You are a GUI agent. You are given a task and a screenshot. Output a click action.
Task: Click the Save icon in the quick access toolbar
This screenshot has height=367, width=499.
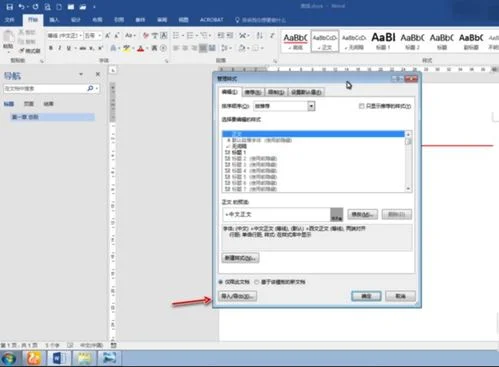[x=9, y=7]
